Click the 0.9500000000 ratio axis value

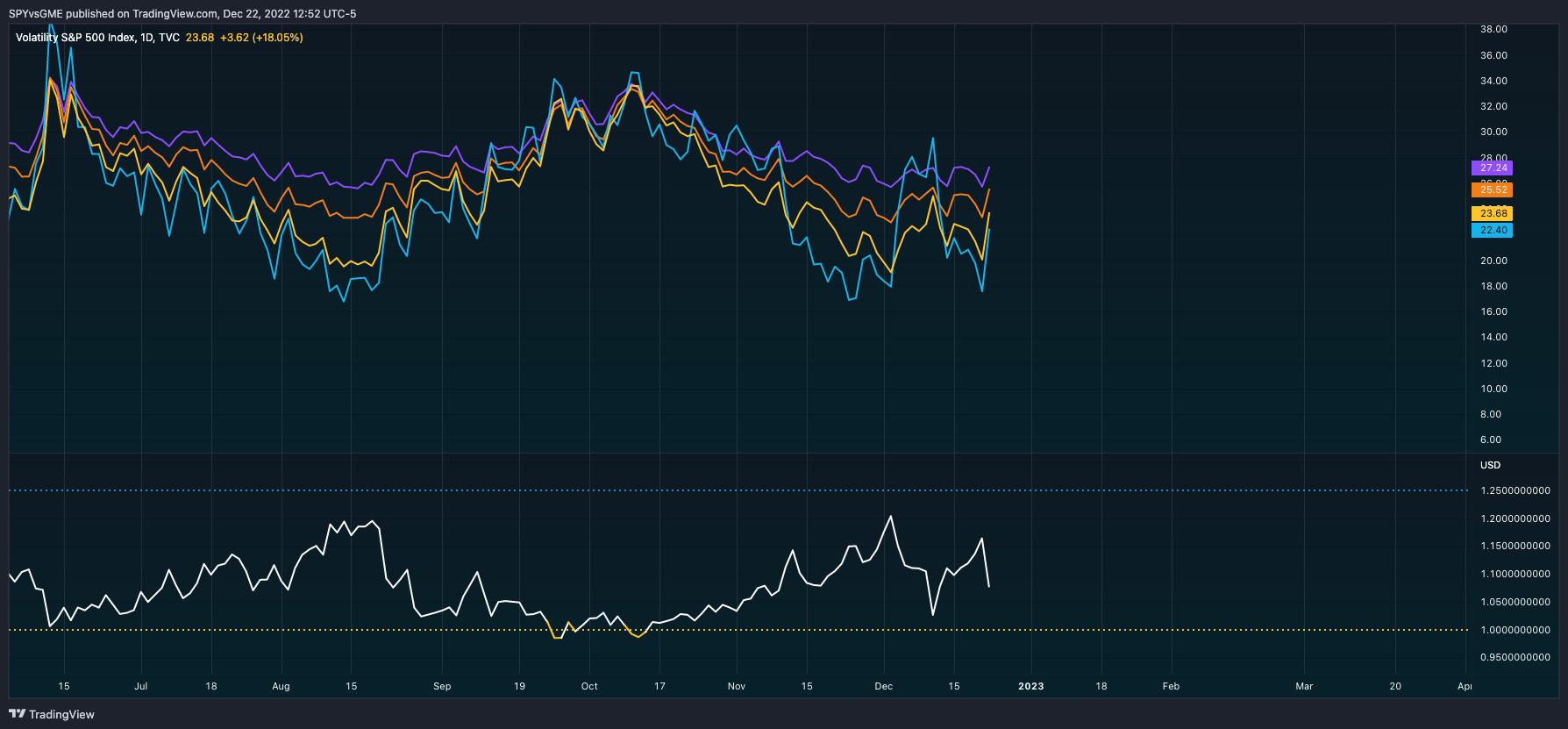1515,657
